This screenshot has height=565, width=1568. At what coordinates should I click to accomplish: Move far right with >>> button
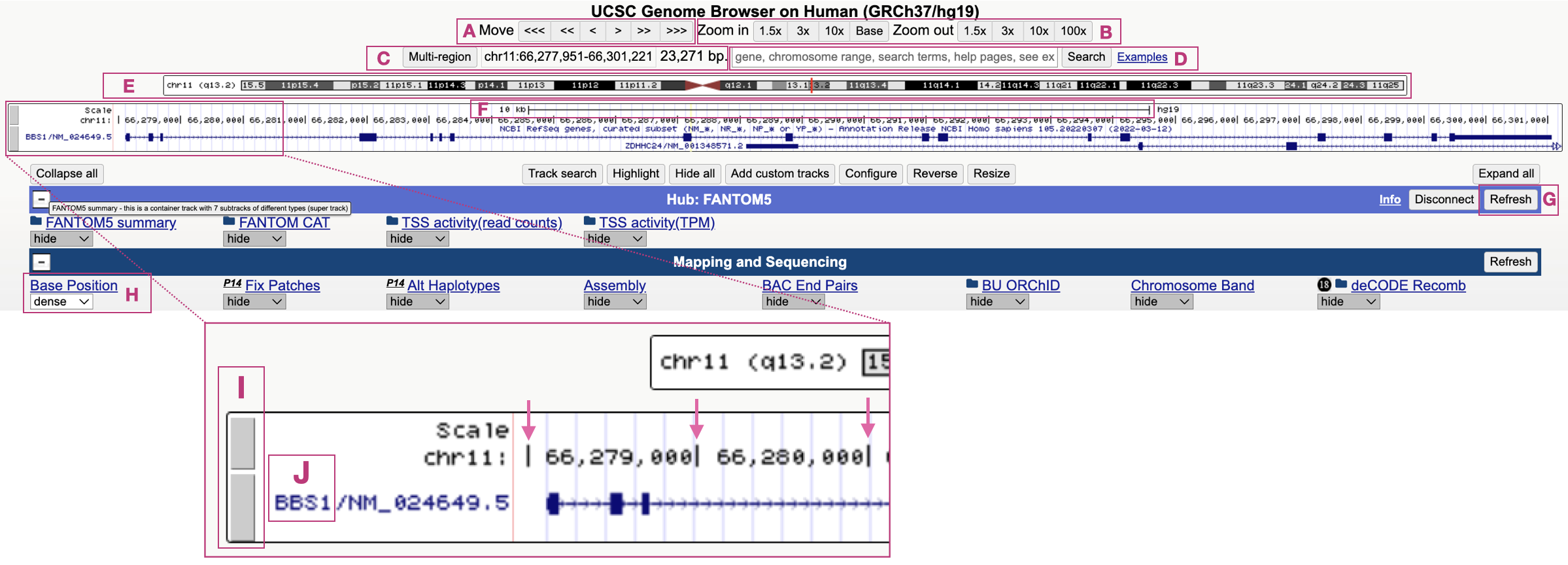click(x=676, y=31)
